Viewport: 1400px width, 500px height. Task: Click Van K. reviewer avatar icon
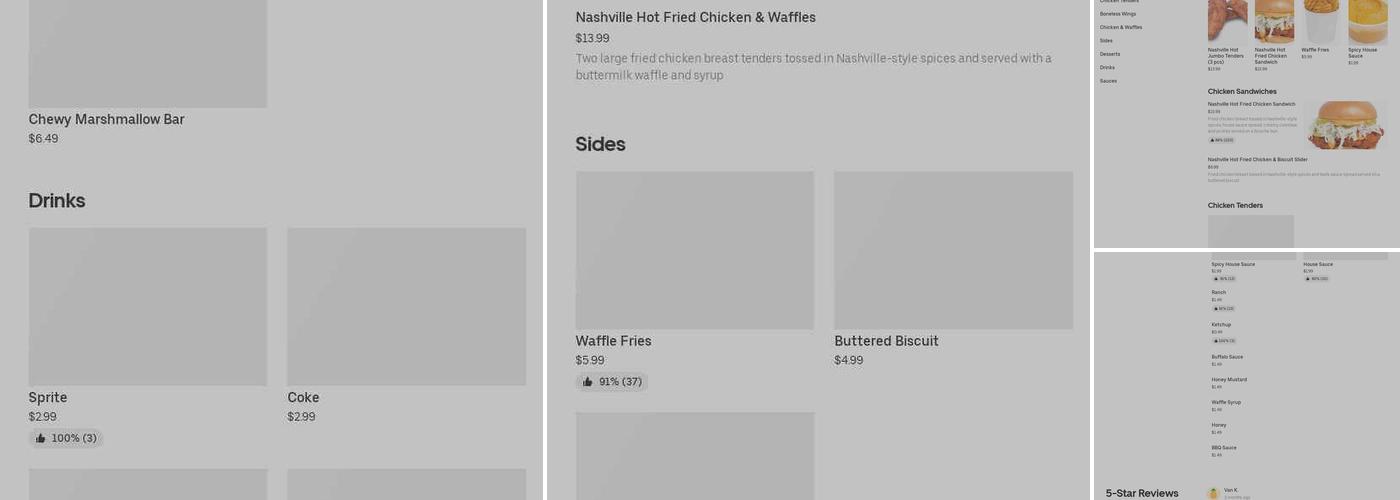click(x=1213, y=493)
